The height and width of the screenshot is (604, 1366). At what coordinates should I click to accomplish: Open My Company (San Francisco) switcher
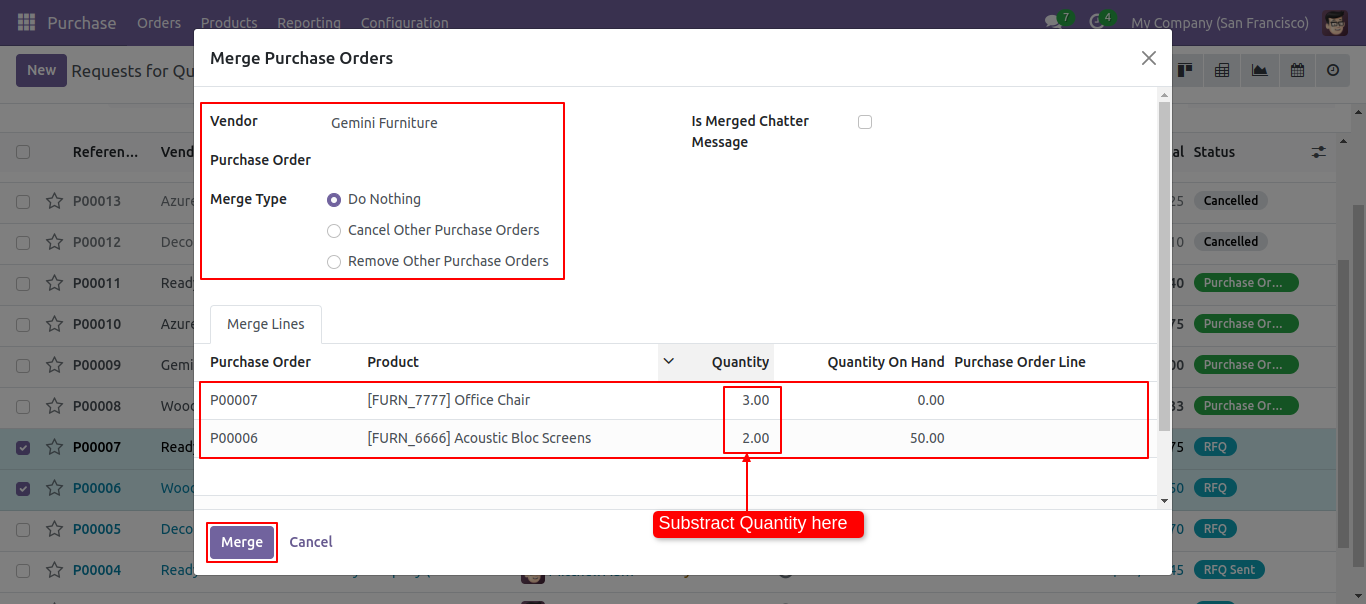click(x=1219, y=22)
